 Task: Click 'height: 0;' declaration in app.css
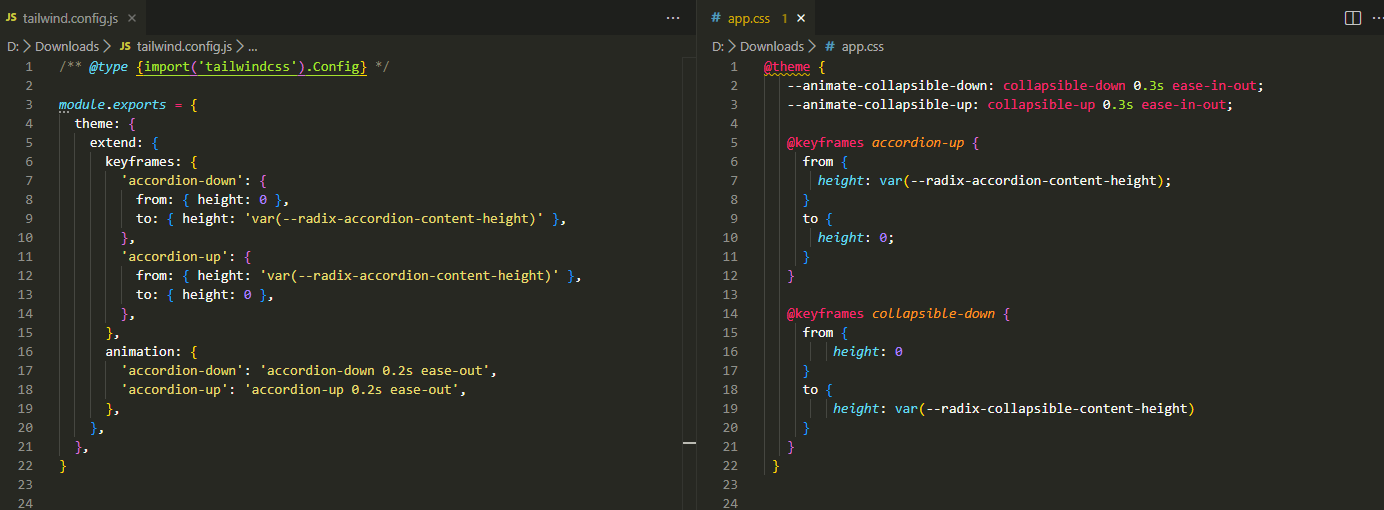coord(856,237)
